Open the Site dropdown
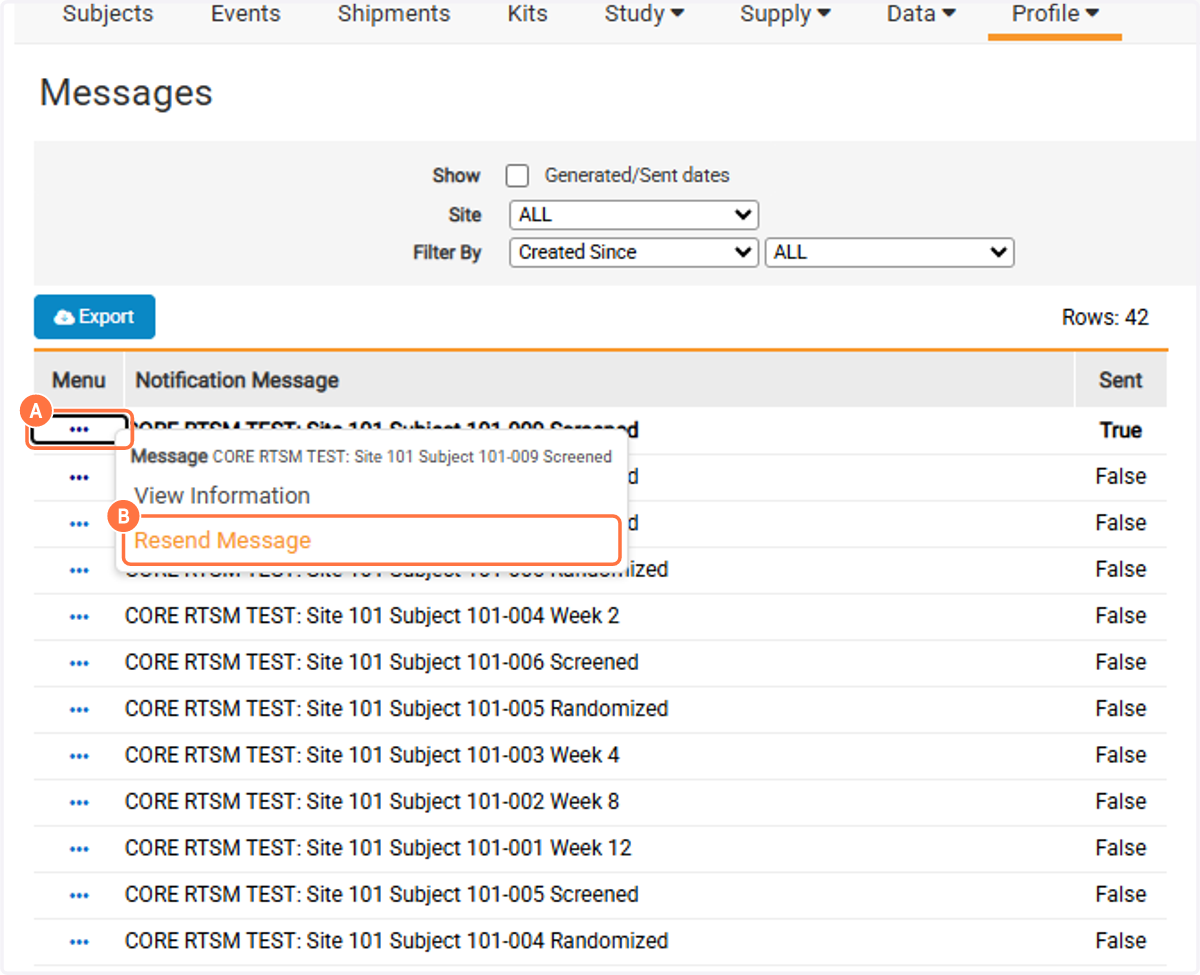 click(634, 215)
